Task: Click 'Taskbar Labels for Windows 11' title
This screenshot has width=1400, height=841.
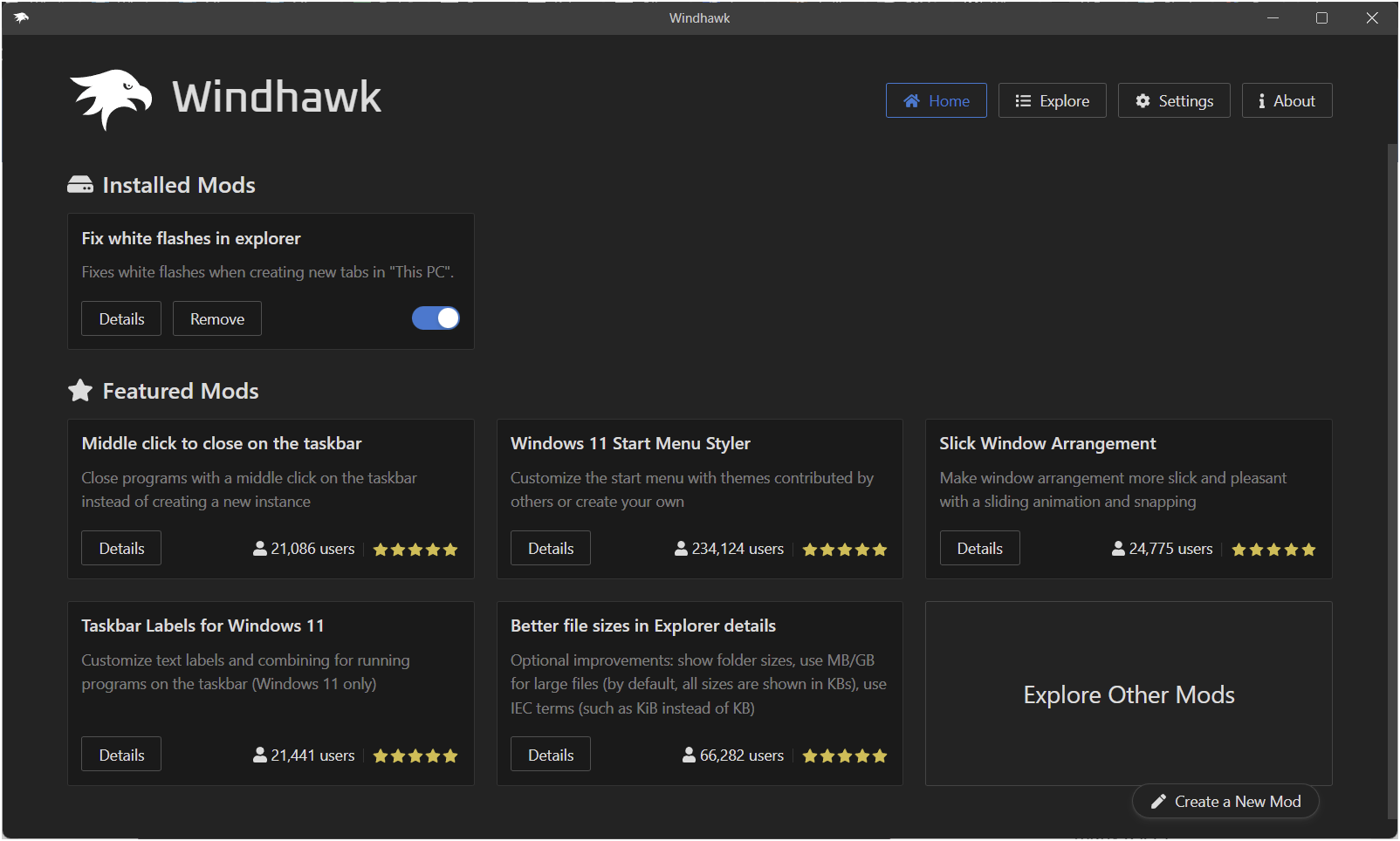Action: point(202,626)
